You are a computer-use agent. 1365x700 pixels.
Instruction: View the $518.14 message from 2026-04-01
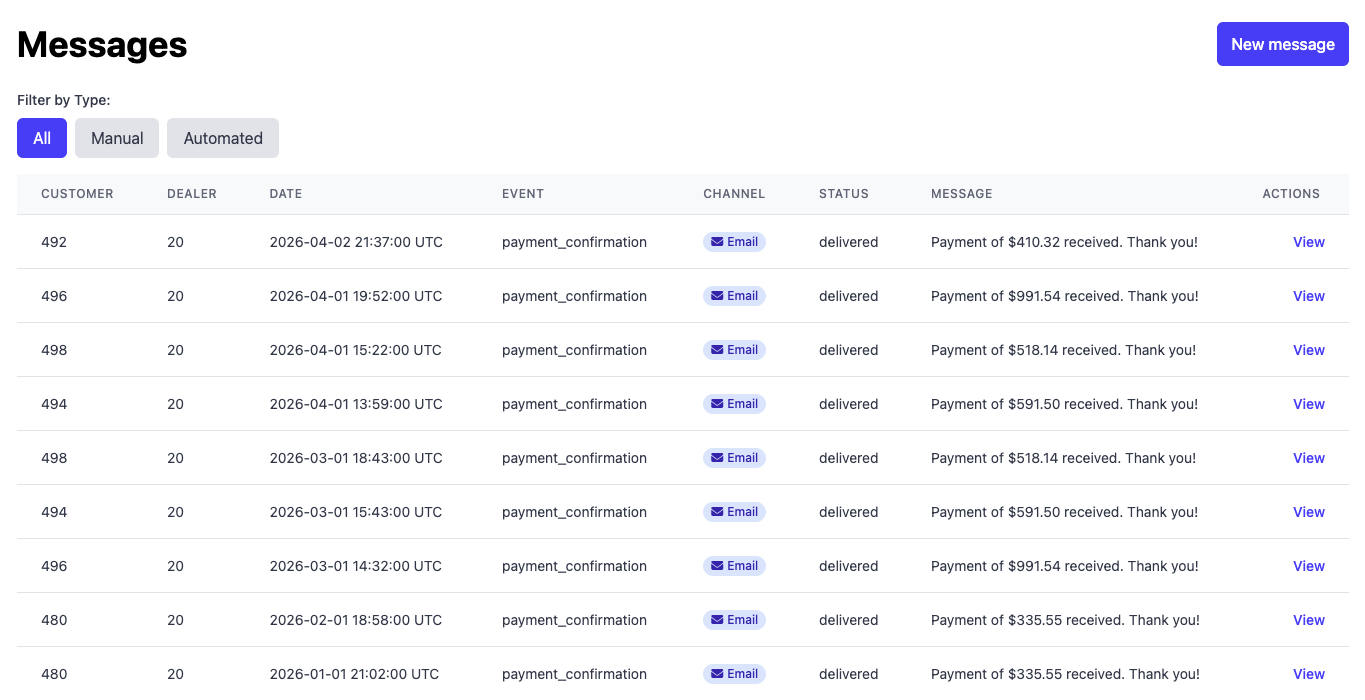pos(1308,350)
